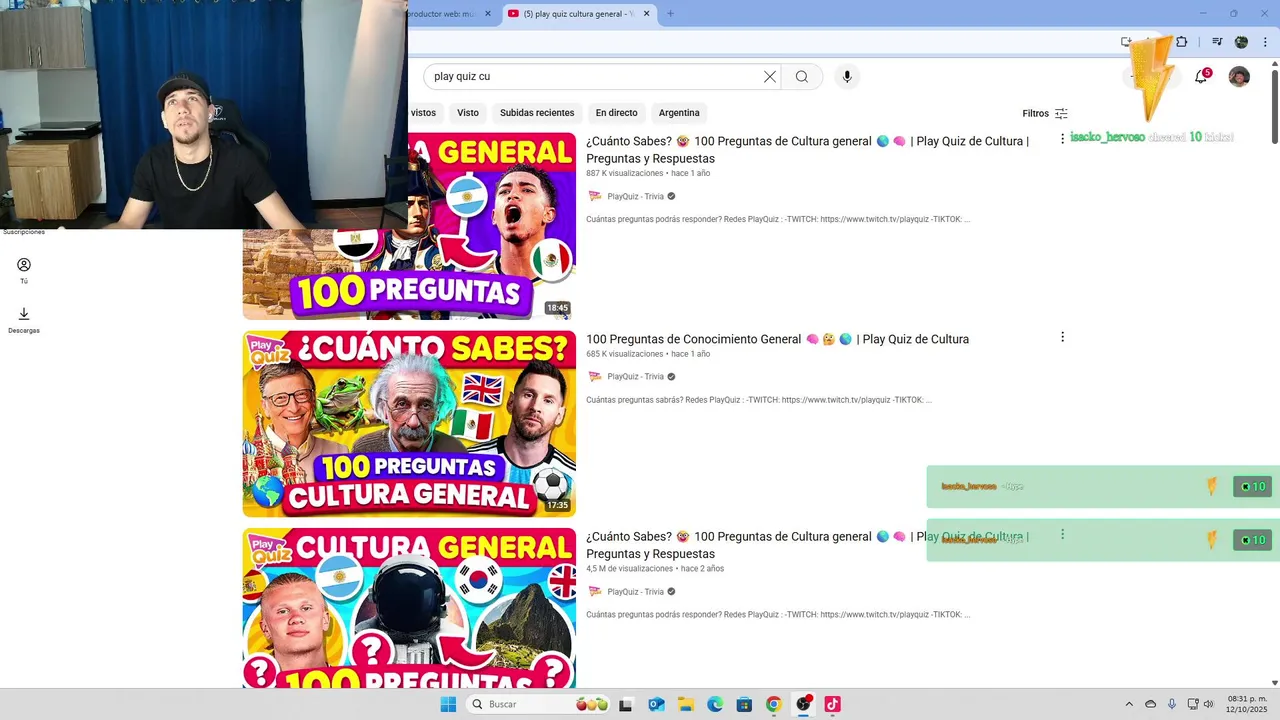Start voice search with microphone icon
This screenshot has height=720, width=1280.
point(847,77)
